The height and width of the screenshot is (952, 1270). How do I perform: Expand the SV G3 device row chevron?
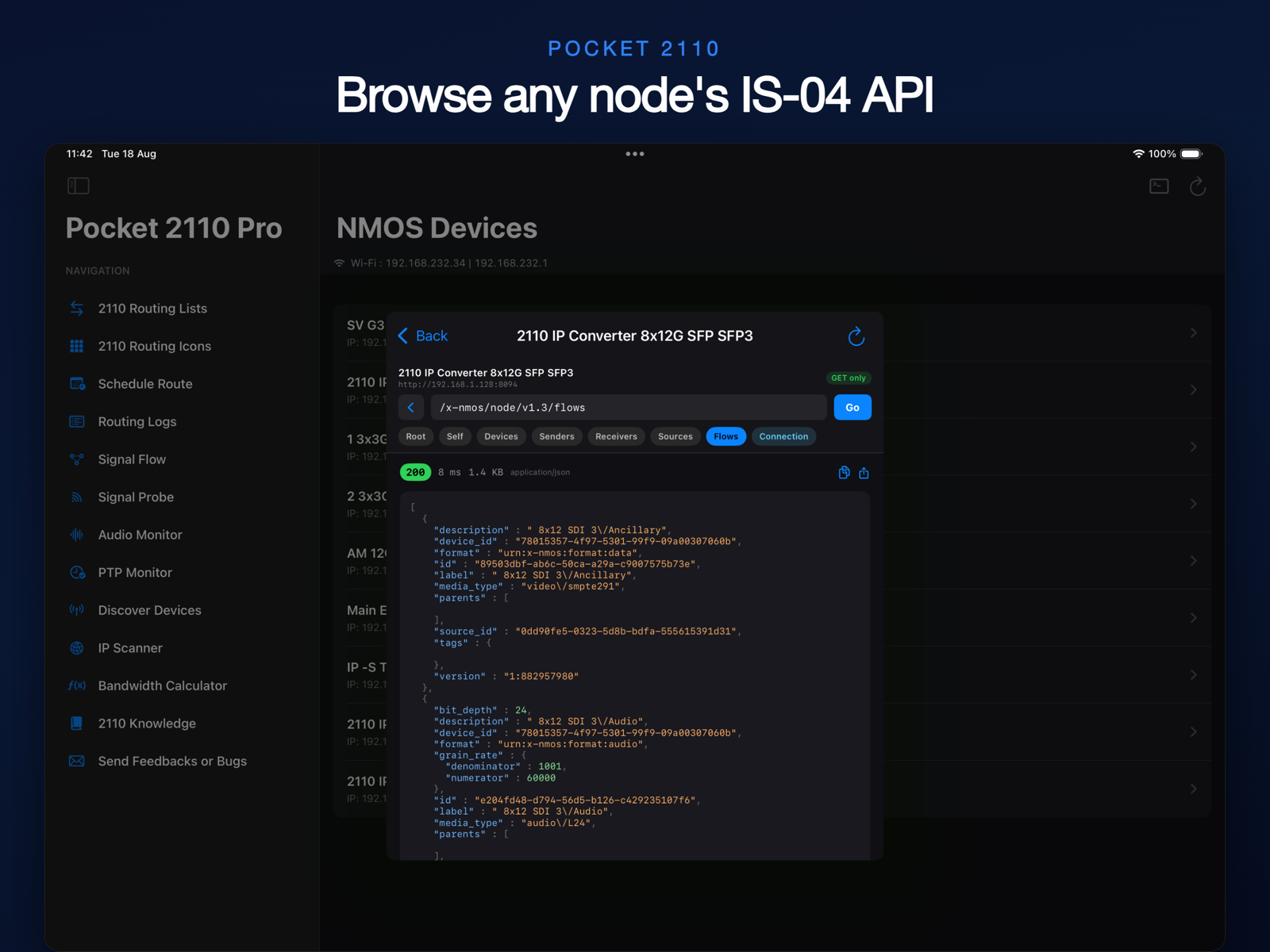coord(1193,333)
